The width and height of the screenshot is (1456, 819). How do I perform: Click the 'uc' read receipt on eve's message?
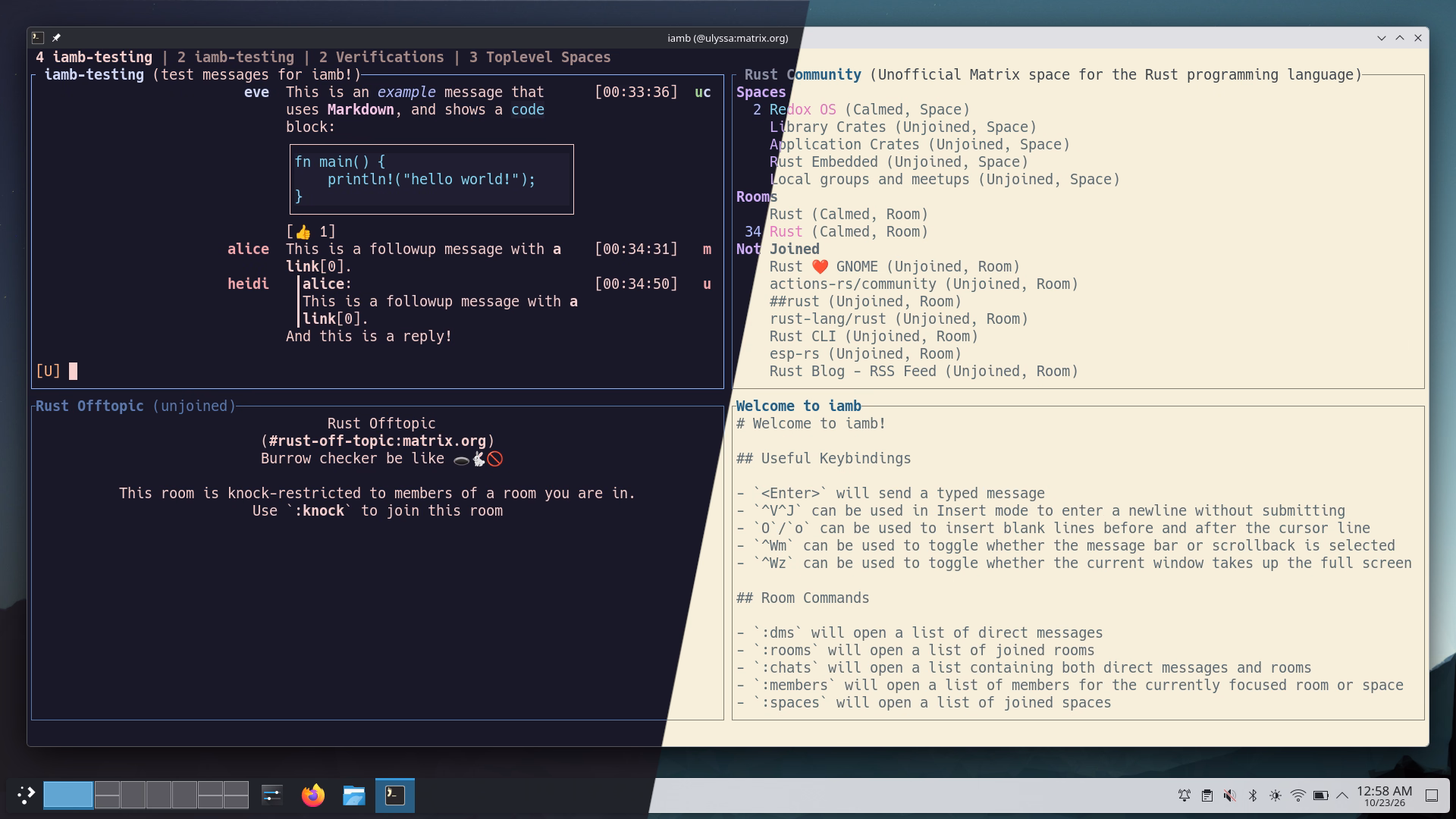coord(703,92)
